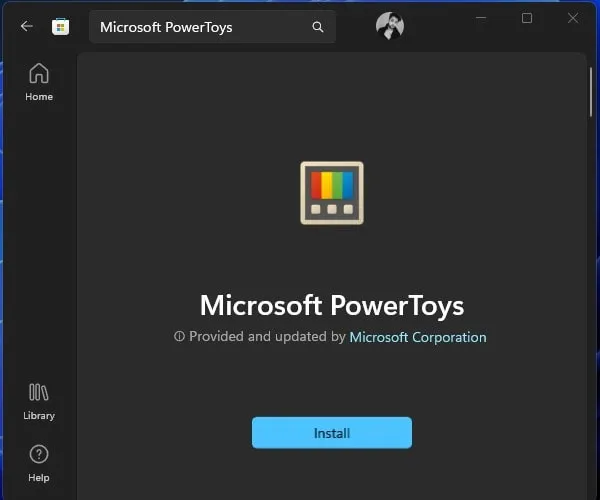Close the Microsoft Store window
The width and height of the screenshot is (600, 500).
coord(573,18)
